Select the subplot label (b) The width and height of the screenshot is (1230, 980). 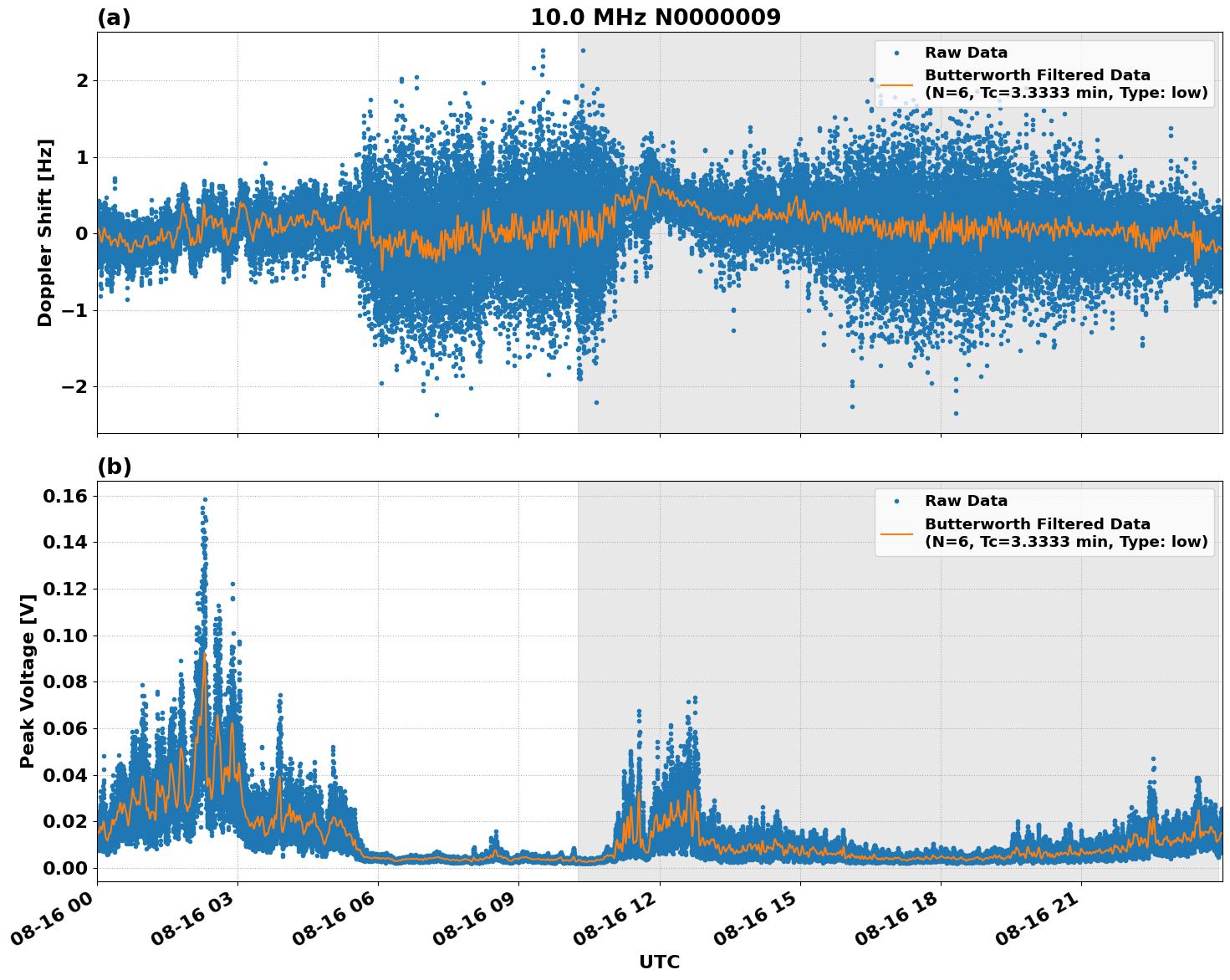point(115,466)
